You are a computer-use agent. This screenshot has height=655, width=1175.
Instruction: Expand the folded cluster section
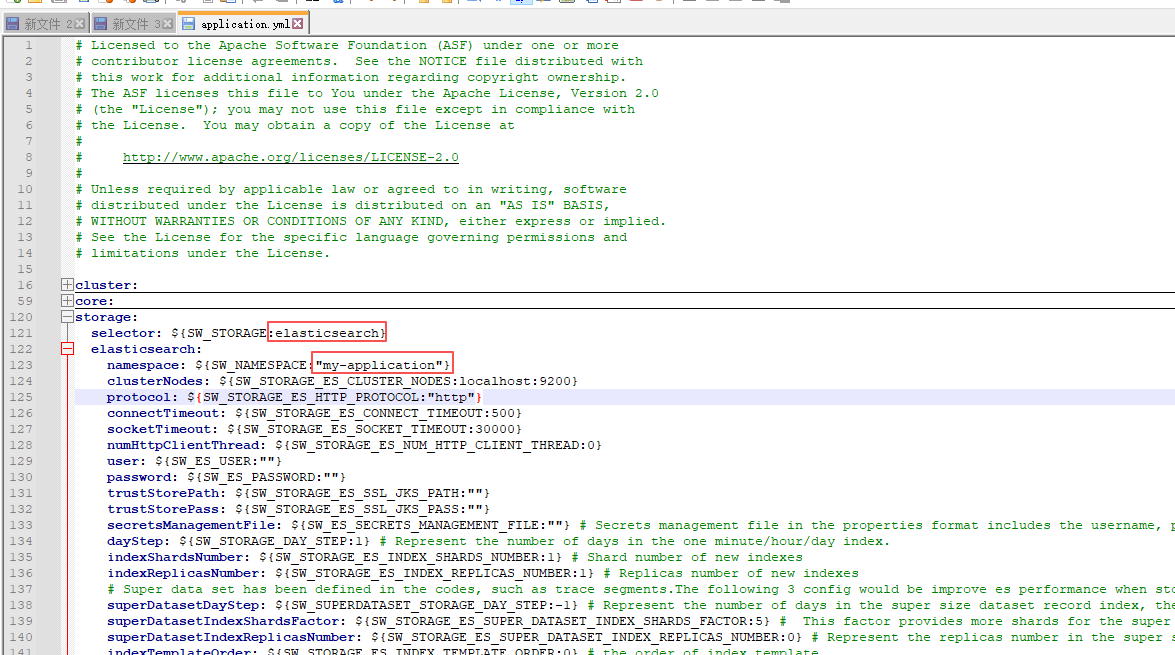pyautogui.click(x=66, y=284)
